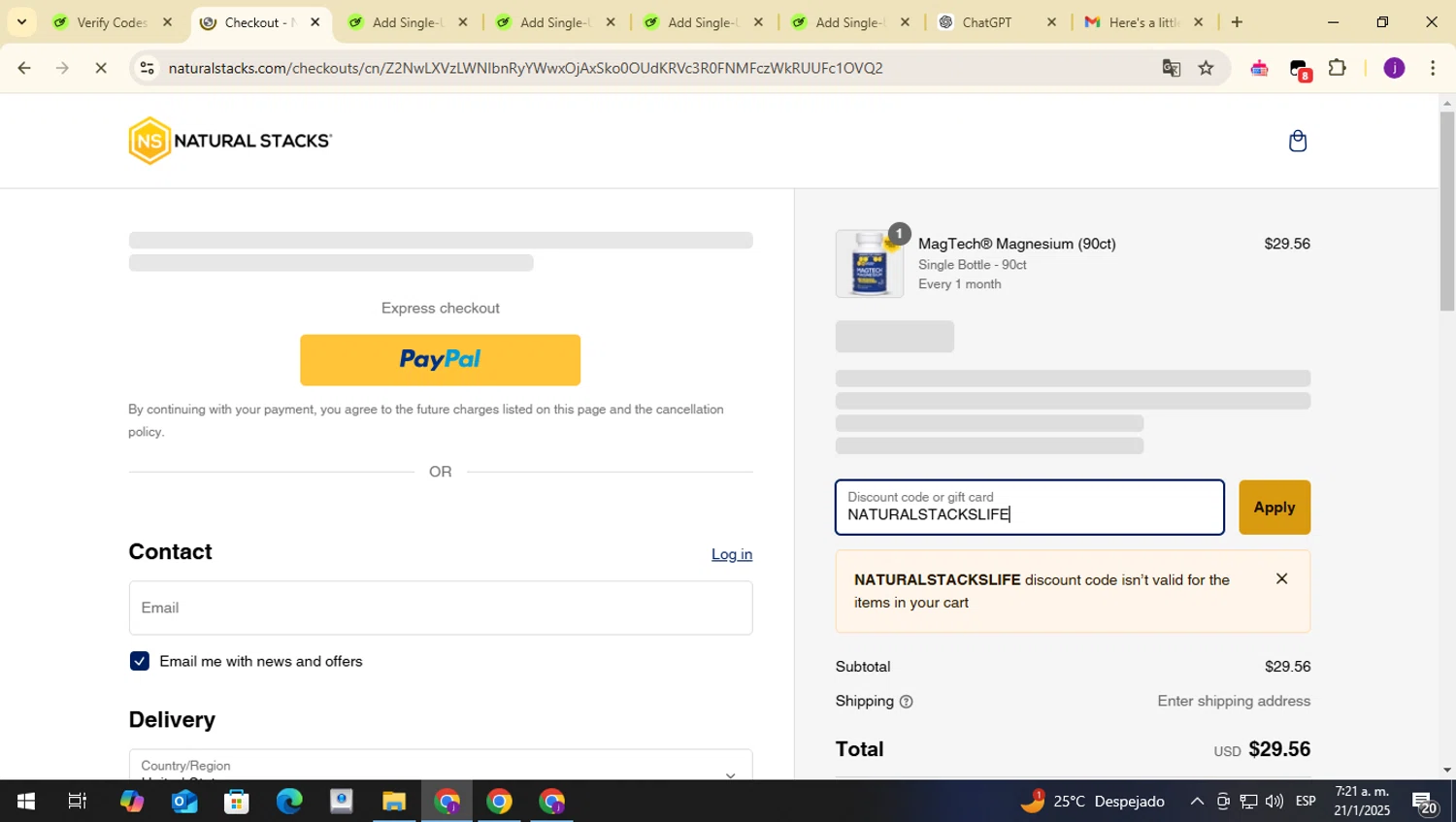
Task: Open the notification center icon
Action: [x=1425, y=803]
